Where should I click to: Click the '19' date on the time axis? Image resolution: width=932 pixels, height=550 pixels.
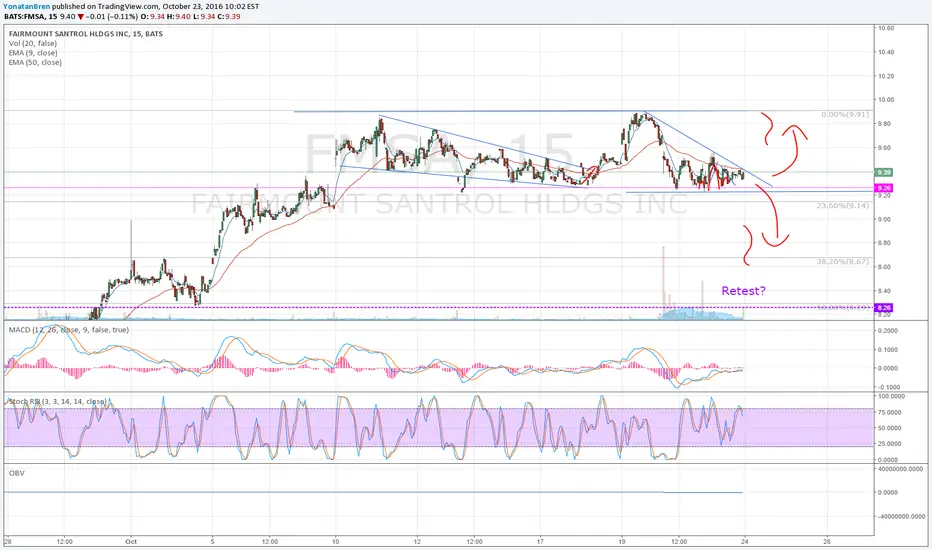click(x=622, y=542)
